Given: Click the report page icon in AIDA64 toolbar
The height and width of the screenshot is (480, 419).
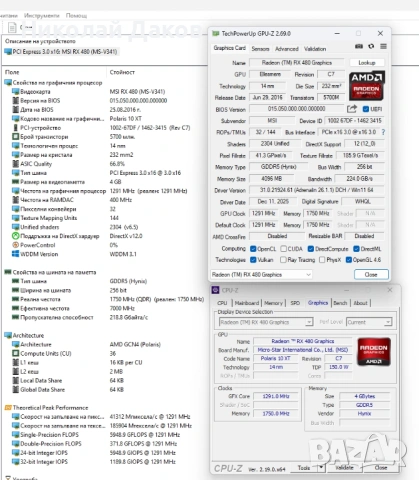Looking at the screenshot, I should click(x=12, y=28).
